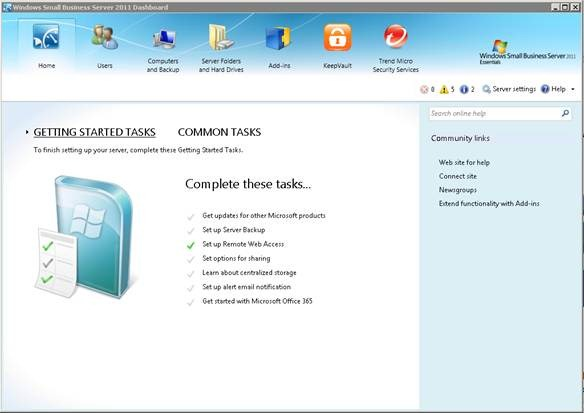
Task: Open Learn about centralized storage task
Action: pos(249,273)
